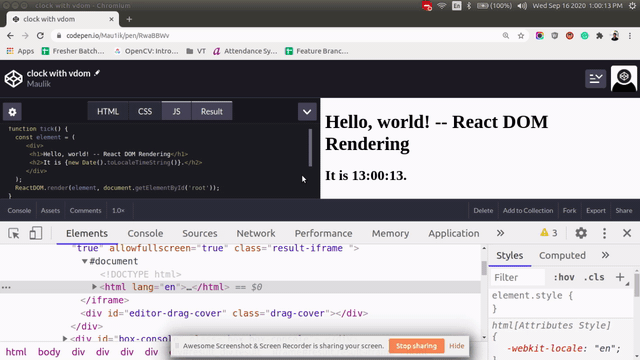Select the DevTools inspect element tool

coord(14,233)
